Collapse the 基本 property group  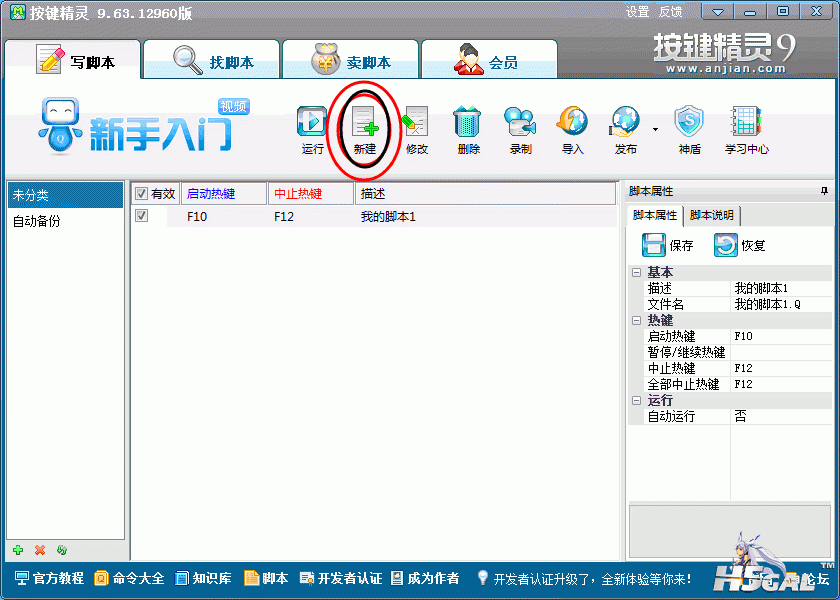pyautogui.click(x=636, y=273)
